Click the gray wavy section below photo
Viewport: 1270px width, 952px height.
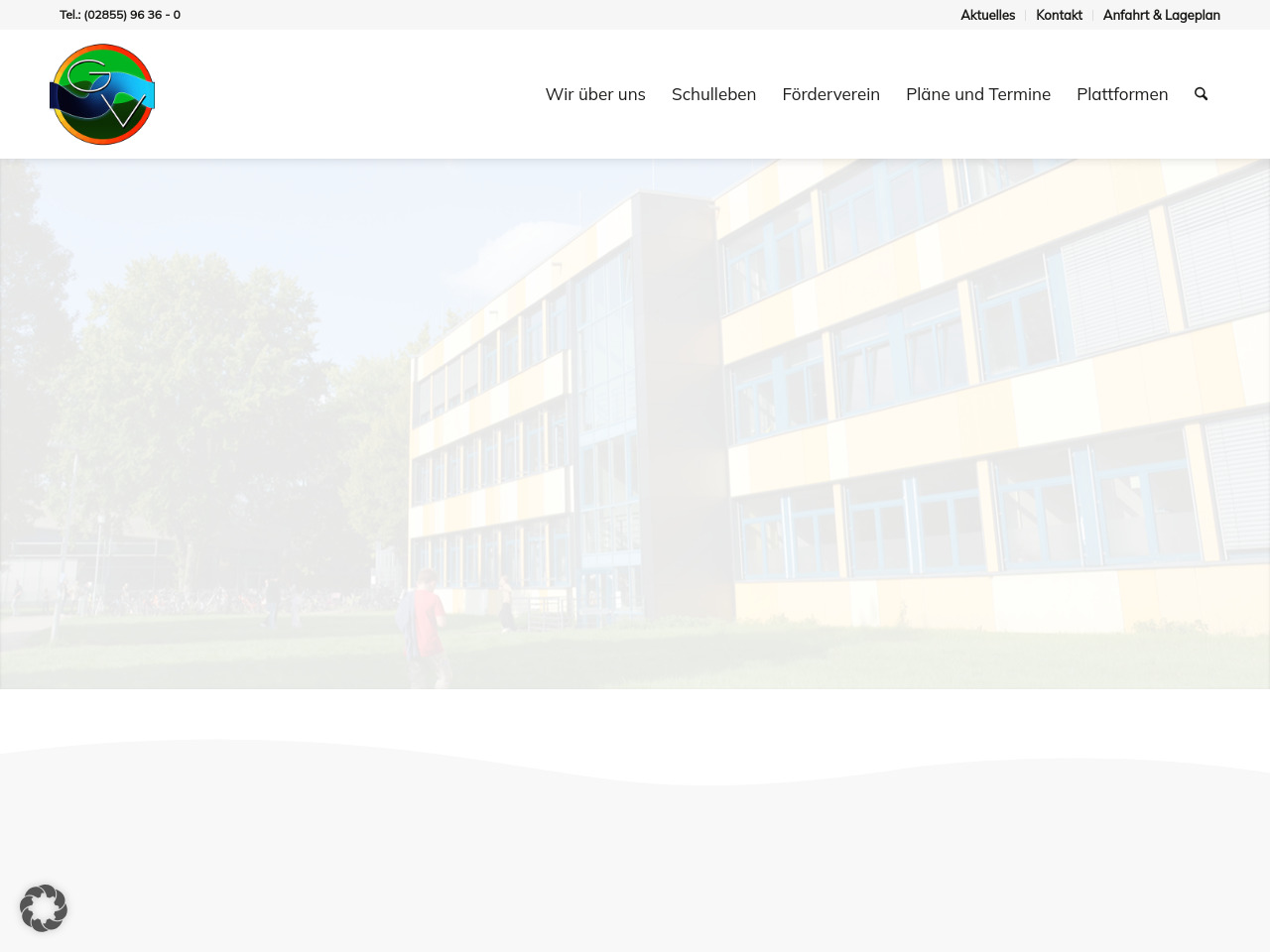click(635, 853)
